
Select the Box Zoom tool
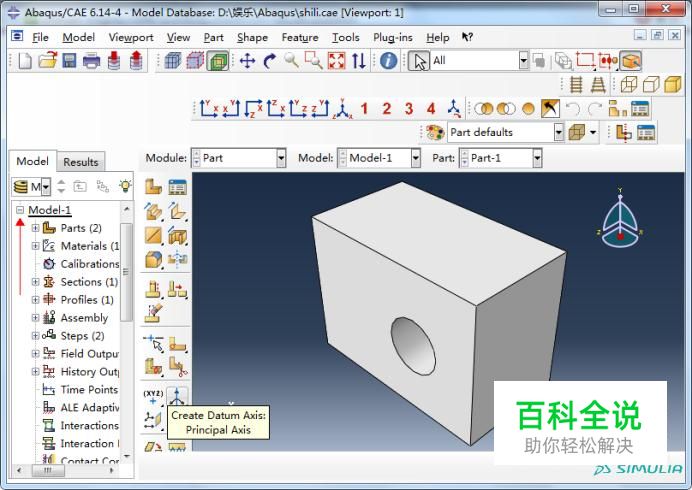pos(313,60)
